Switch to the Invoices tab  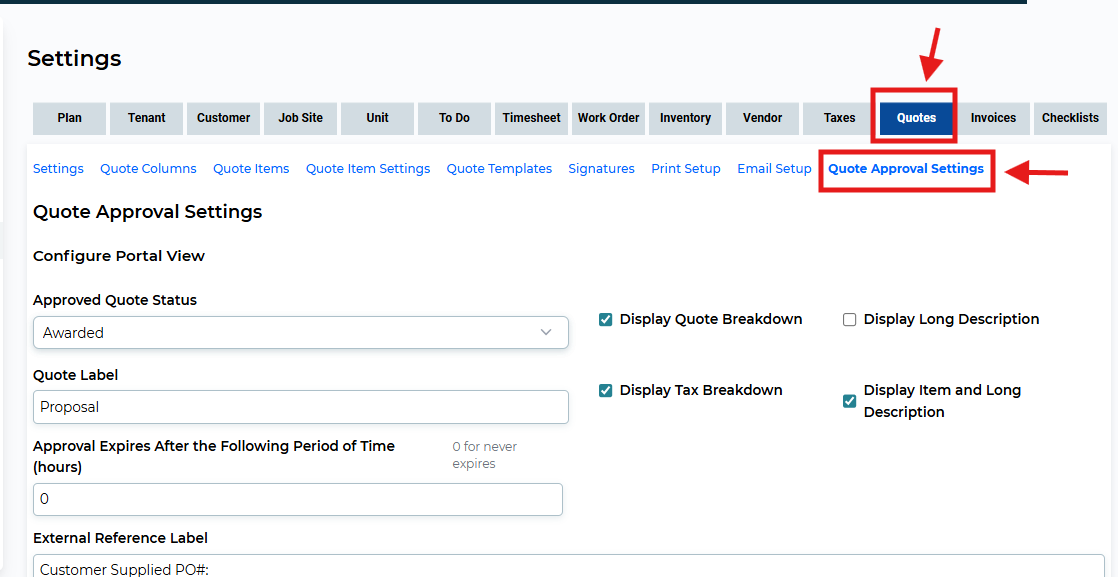(993, 118)
